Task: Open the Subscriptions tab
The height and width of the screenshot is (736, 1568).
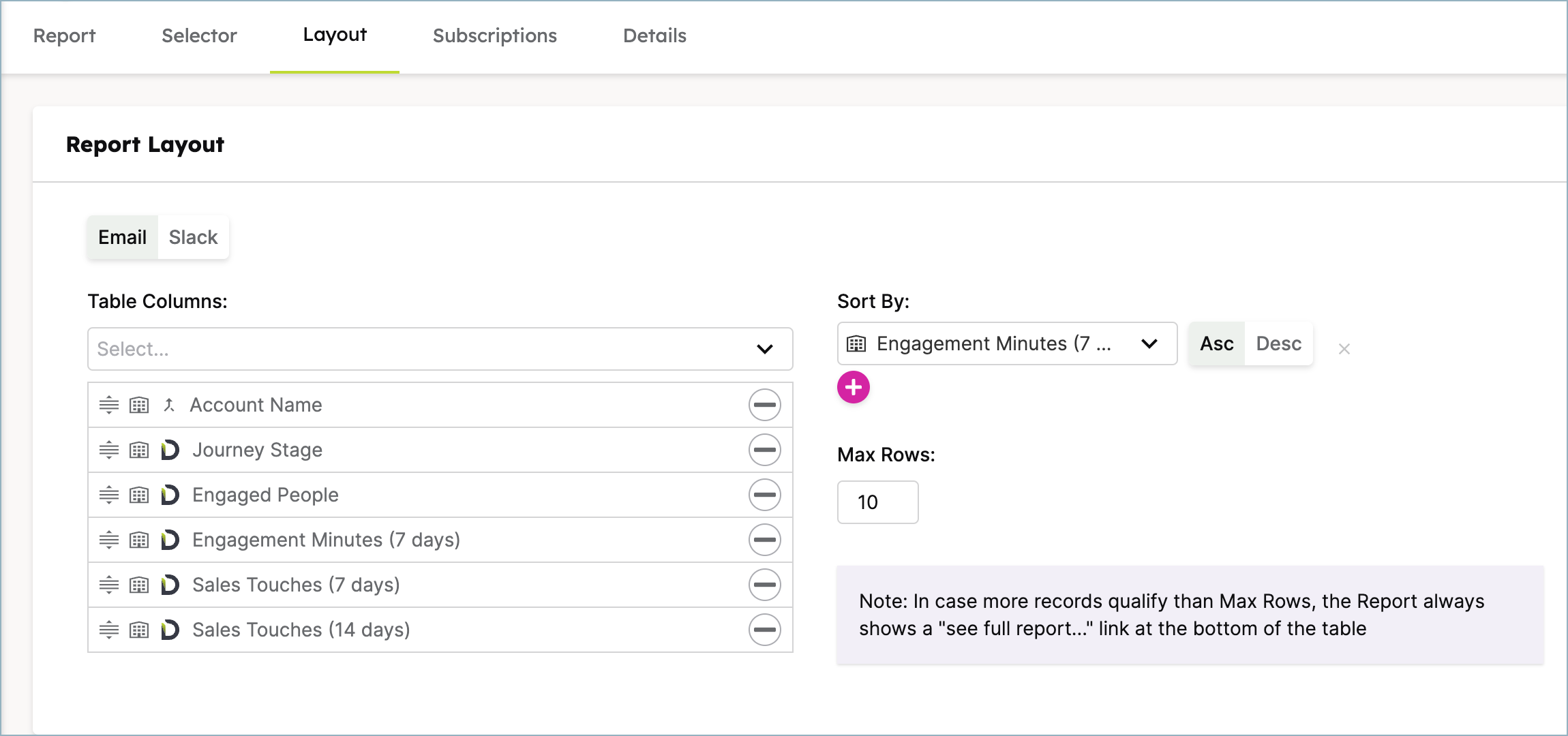Action: point(495,35)
